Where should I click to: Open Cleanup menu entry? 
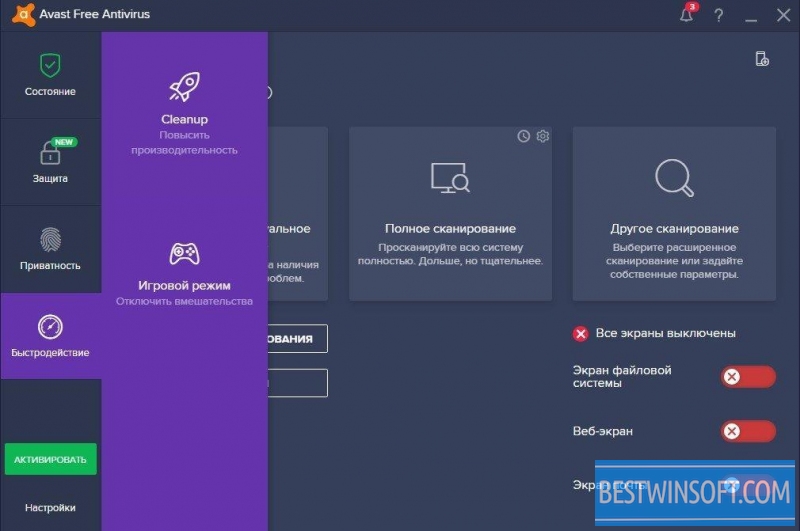point(184,114)
